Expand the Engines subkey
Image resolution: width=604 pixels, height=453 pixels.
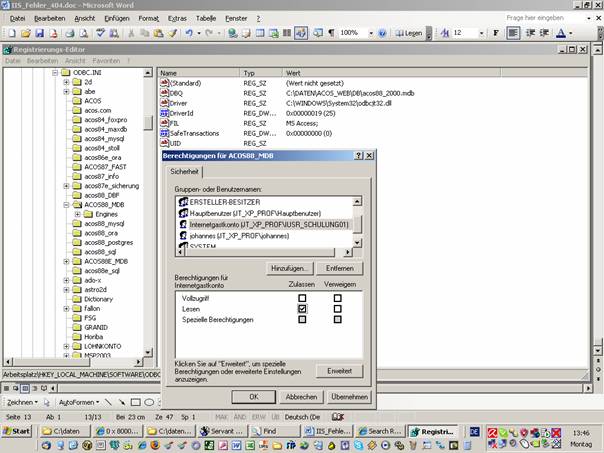pyautogui.click(x=77, y=214)
